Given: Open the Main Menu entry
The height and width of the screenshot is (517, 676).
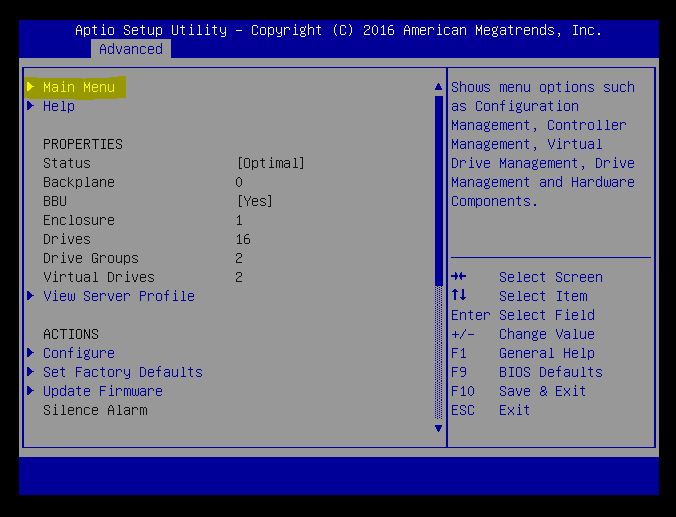Looking at the screenshot, I should pos(79,87).
